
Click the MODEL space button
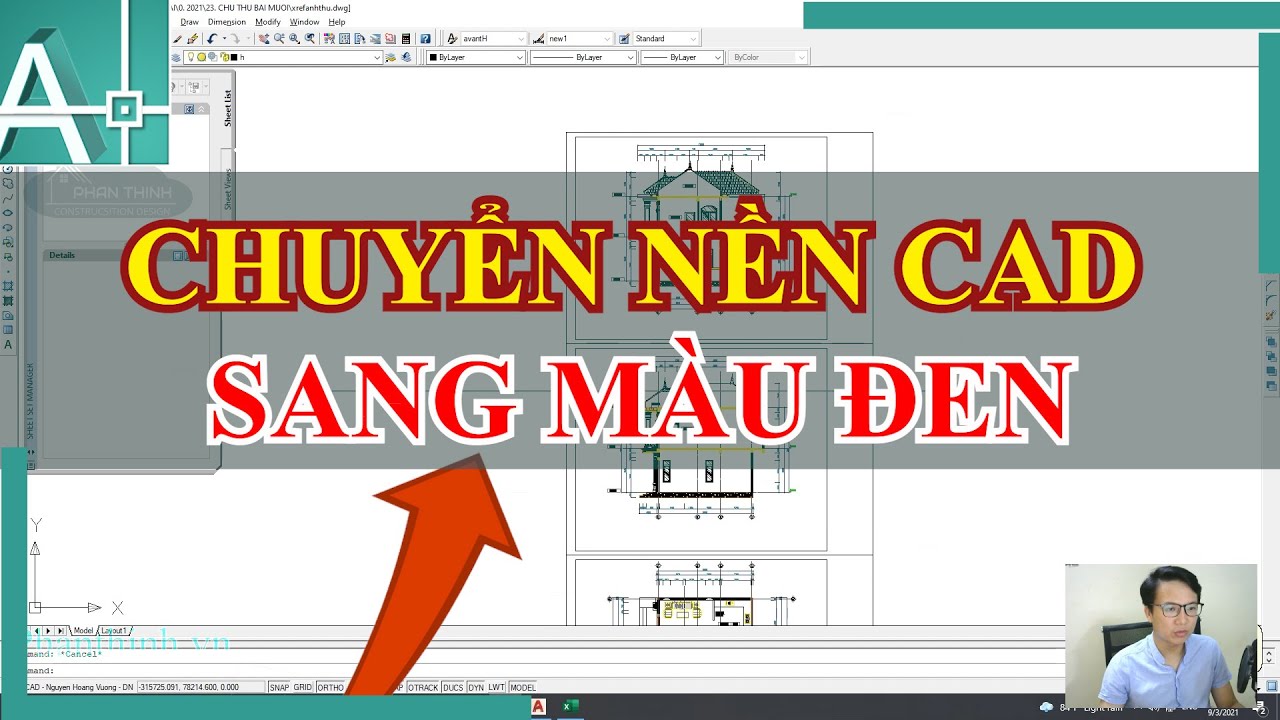tap(523, 688)
